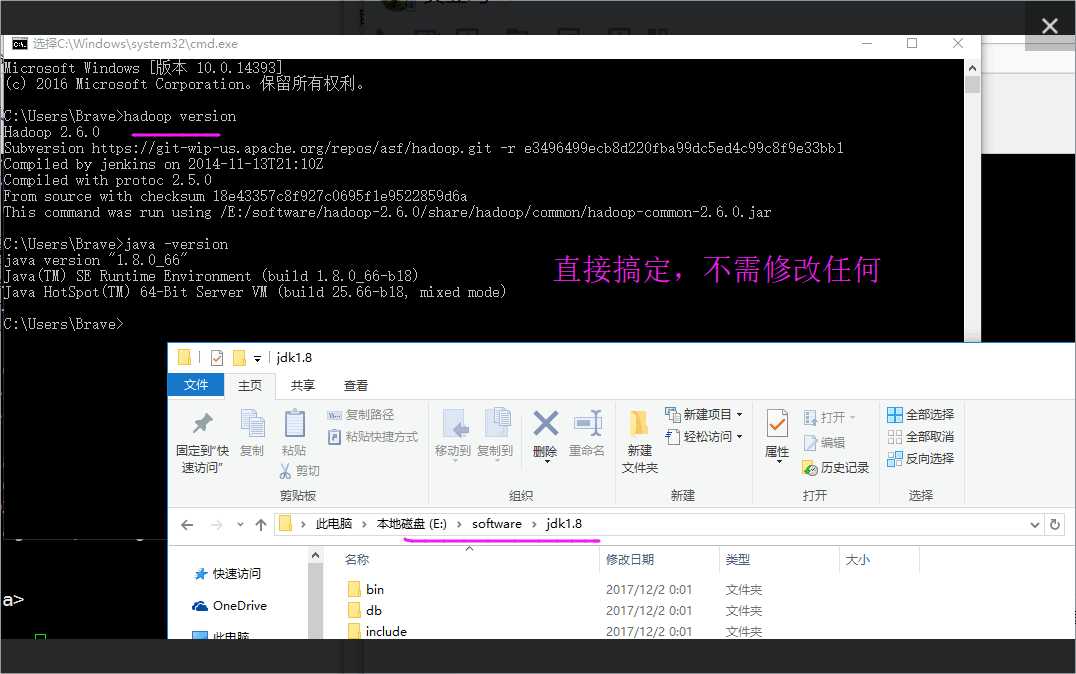Refresh the Explorer address bar
The width and height of the screenshot is (1076, 674).
pos(1055,524)
